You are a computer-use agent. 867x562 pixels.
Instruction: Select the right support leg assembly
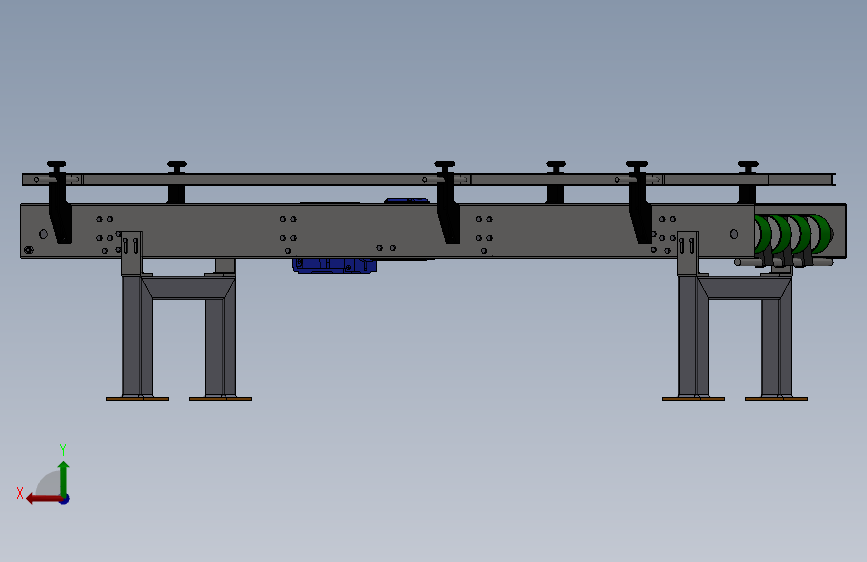point(735,316)
